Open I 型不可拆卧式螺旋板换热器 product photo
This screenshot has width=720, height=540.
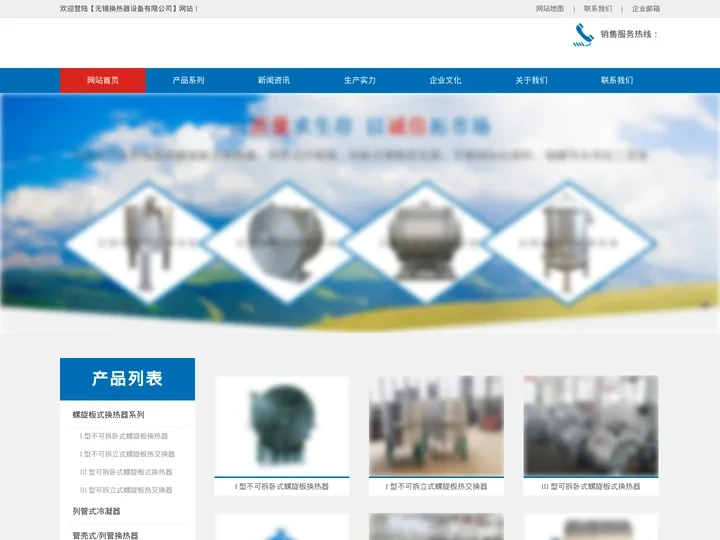[x=282, y=426]
